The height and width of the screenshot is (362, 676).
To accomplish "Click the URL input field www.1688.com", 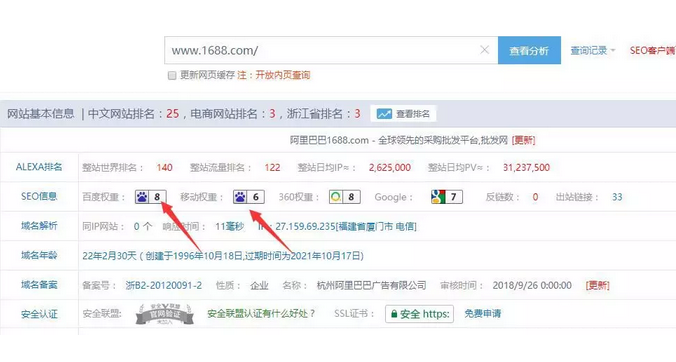I will click(321, 50).
